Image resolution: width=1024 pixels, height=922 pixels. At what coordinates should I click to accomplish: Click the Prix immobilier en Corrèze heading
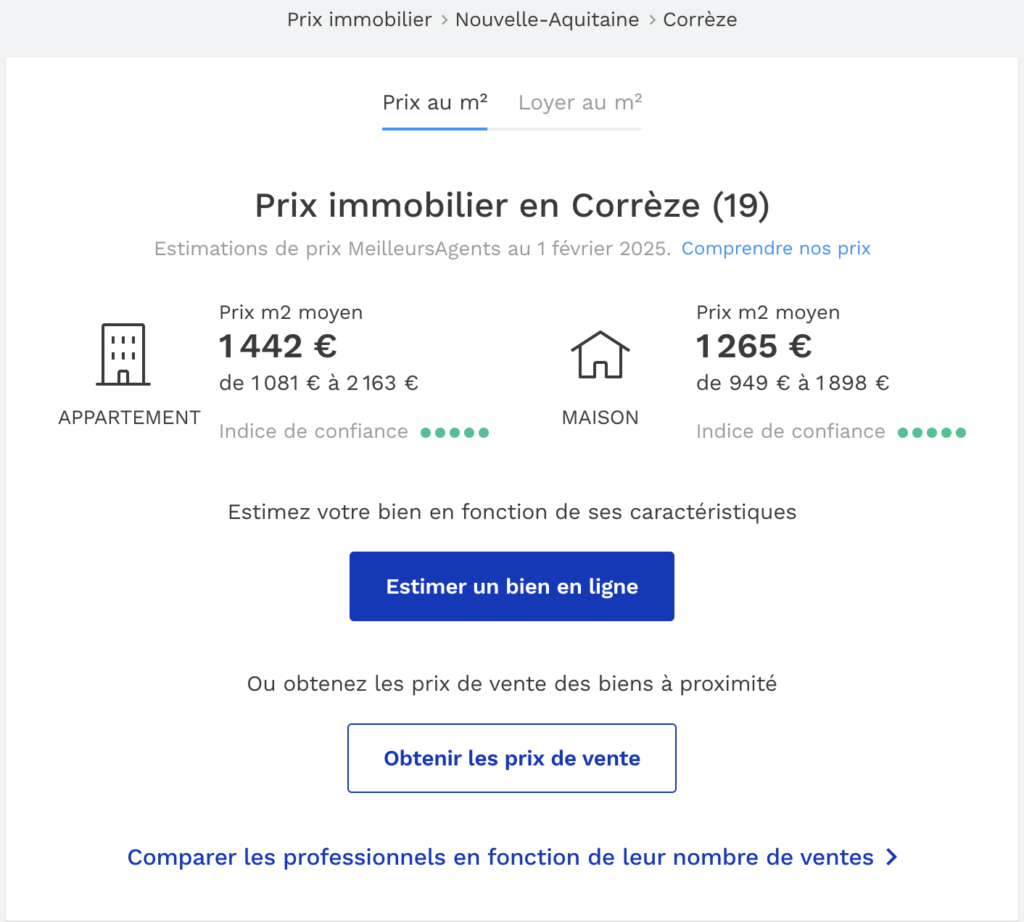click(512, 205)
